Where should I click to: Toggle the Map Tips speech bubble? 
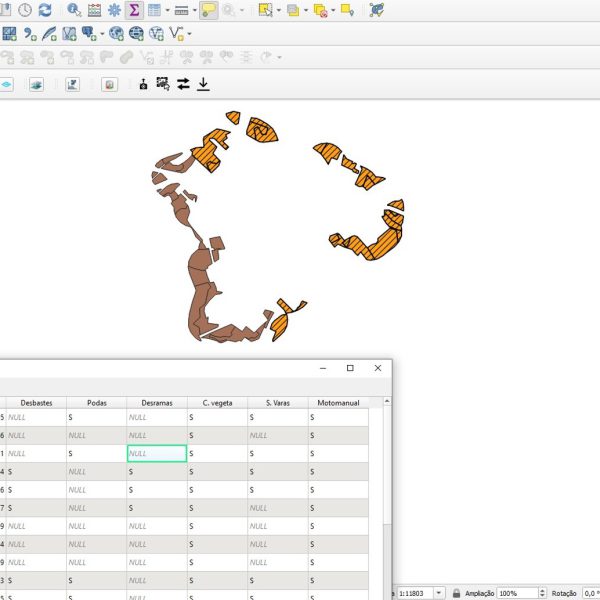click(209, 10)
